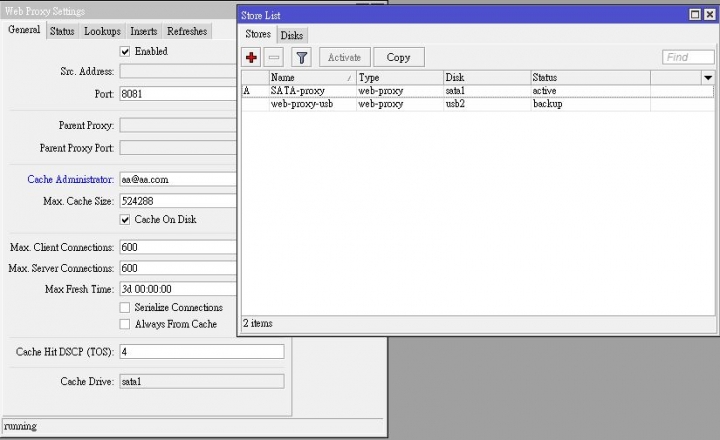Click the Max Fresh Time field 3d 00:00:00
The image size is (720, 440).
pyautogui.click(x=178, y=289)
